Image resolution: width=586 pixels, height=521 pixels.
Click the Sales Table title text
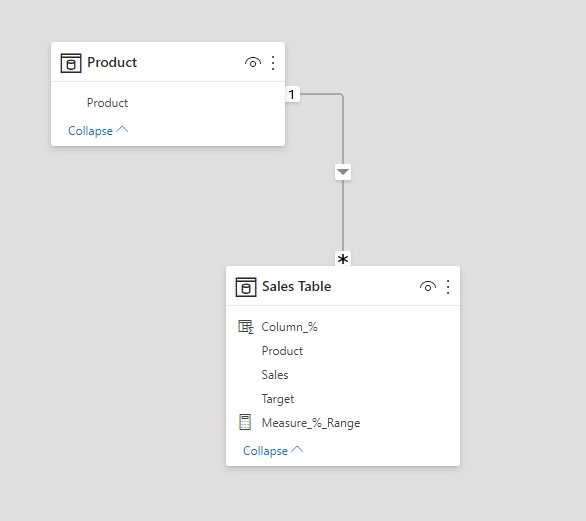296,287
